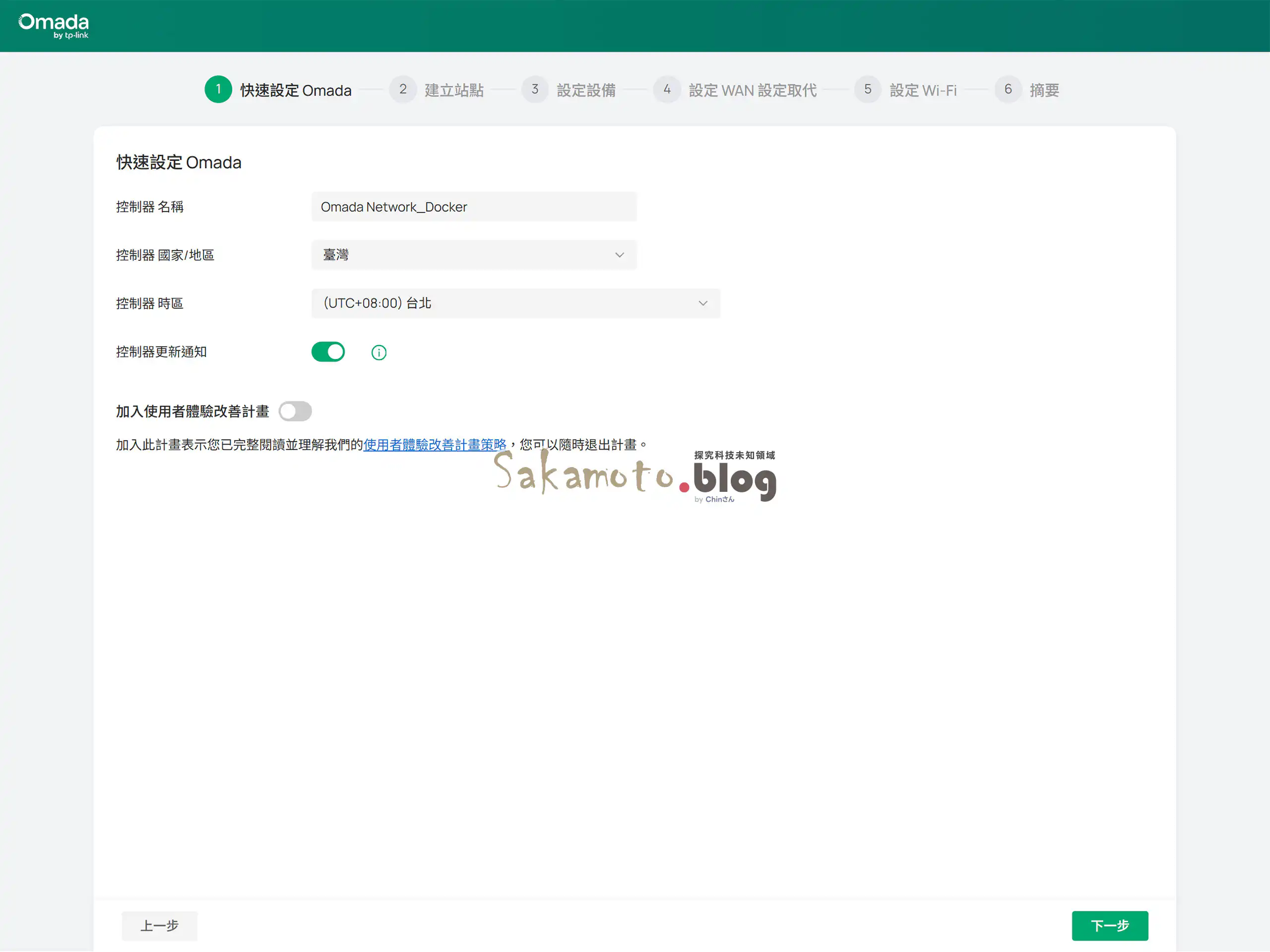The height and width of the screenshot is (952, 1270).
Task: Open 控制器 國家/地區 dropdown showing 臺灣
Action: (473, 255)
